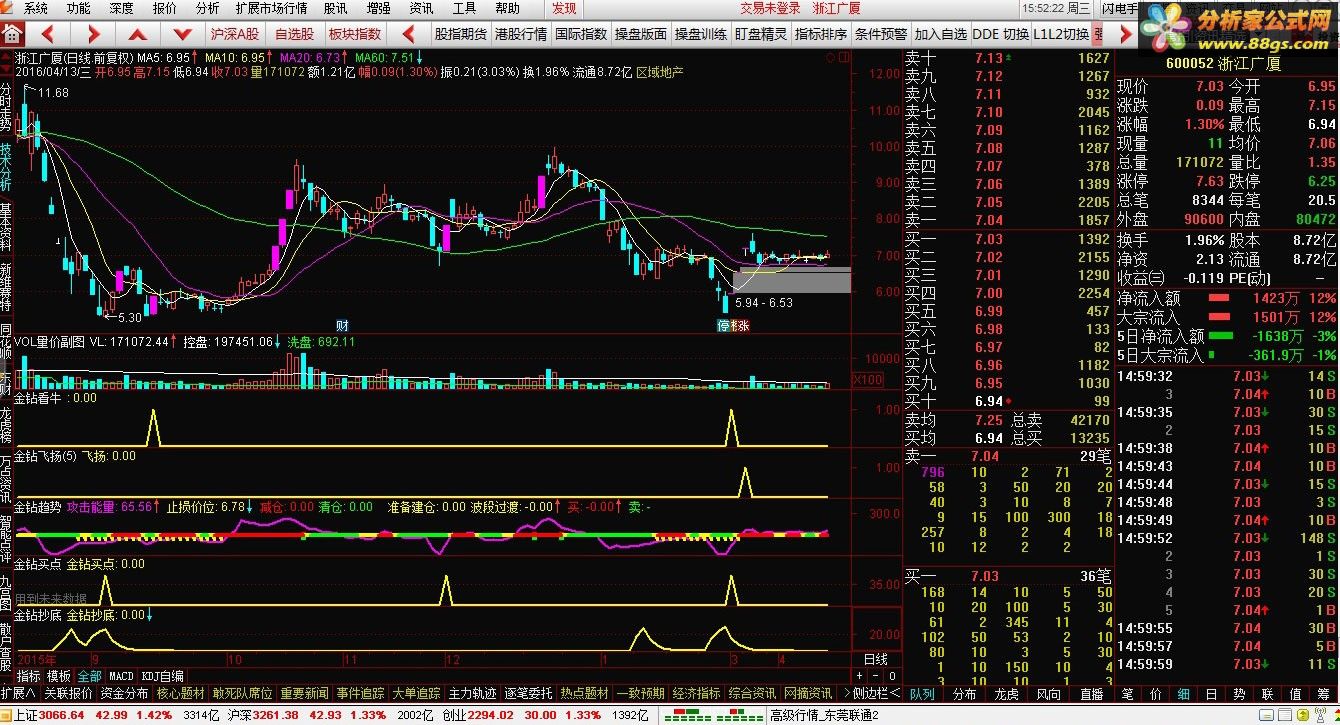This screenshot has height=725, width=1340.
Task: Open the 重要新闻 bottom tab
Action: [304, 693]
